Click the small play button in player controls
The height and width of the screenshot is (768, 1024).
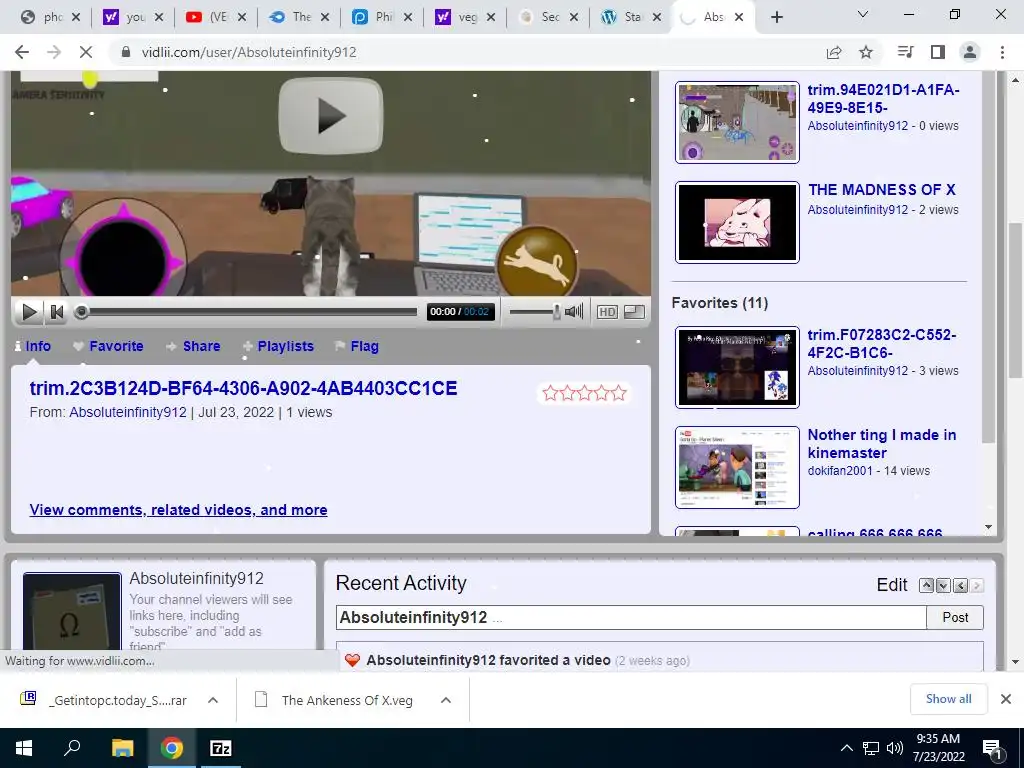(29, 312)
